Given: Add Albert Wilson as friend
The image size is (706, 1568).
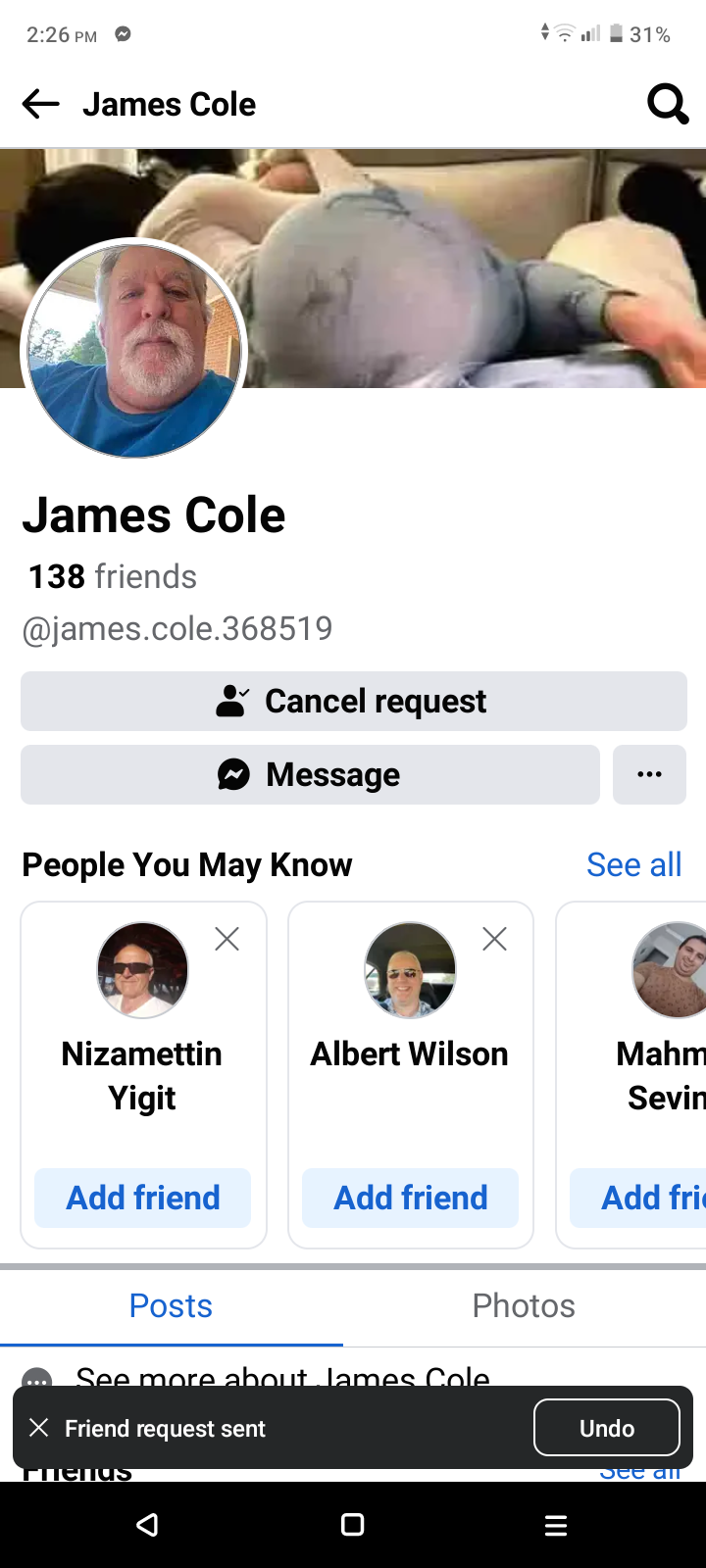Looking at the screenshot, I should (x=411, y=1198).
